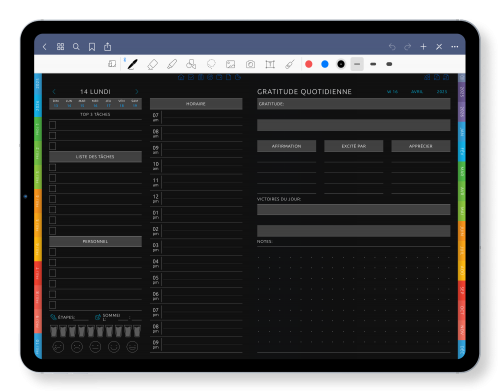Click the Gratitude input field
Image resolution: width=500 pixels, height=392 pixels.
click(x=354, y=104)
